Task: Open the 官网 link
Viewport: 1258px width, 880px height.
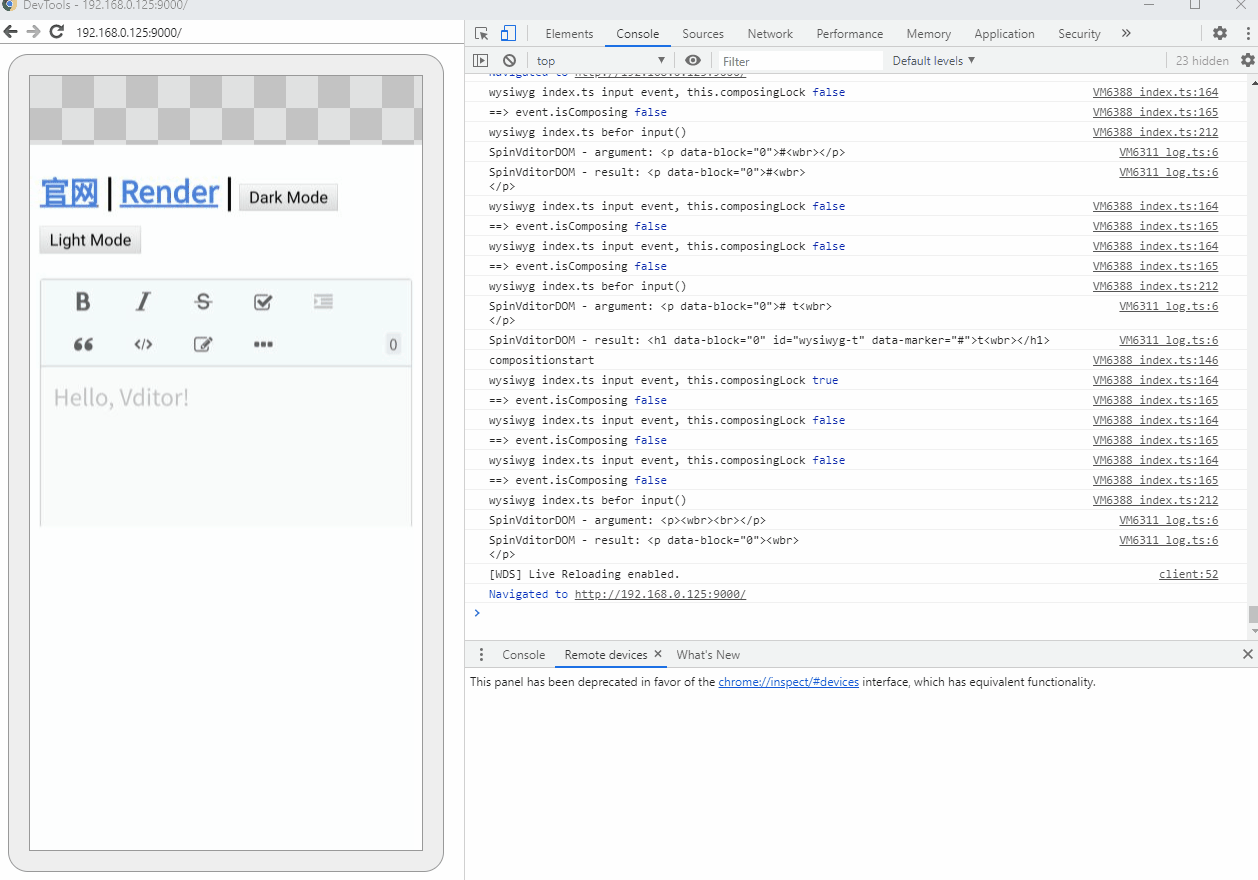Action: point(69,192)
